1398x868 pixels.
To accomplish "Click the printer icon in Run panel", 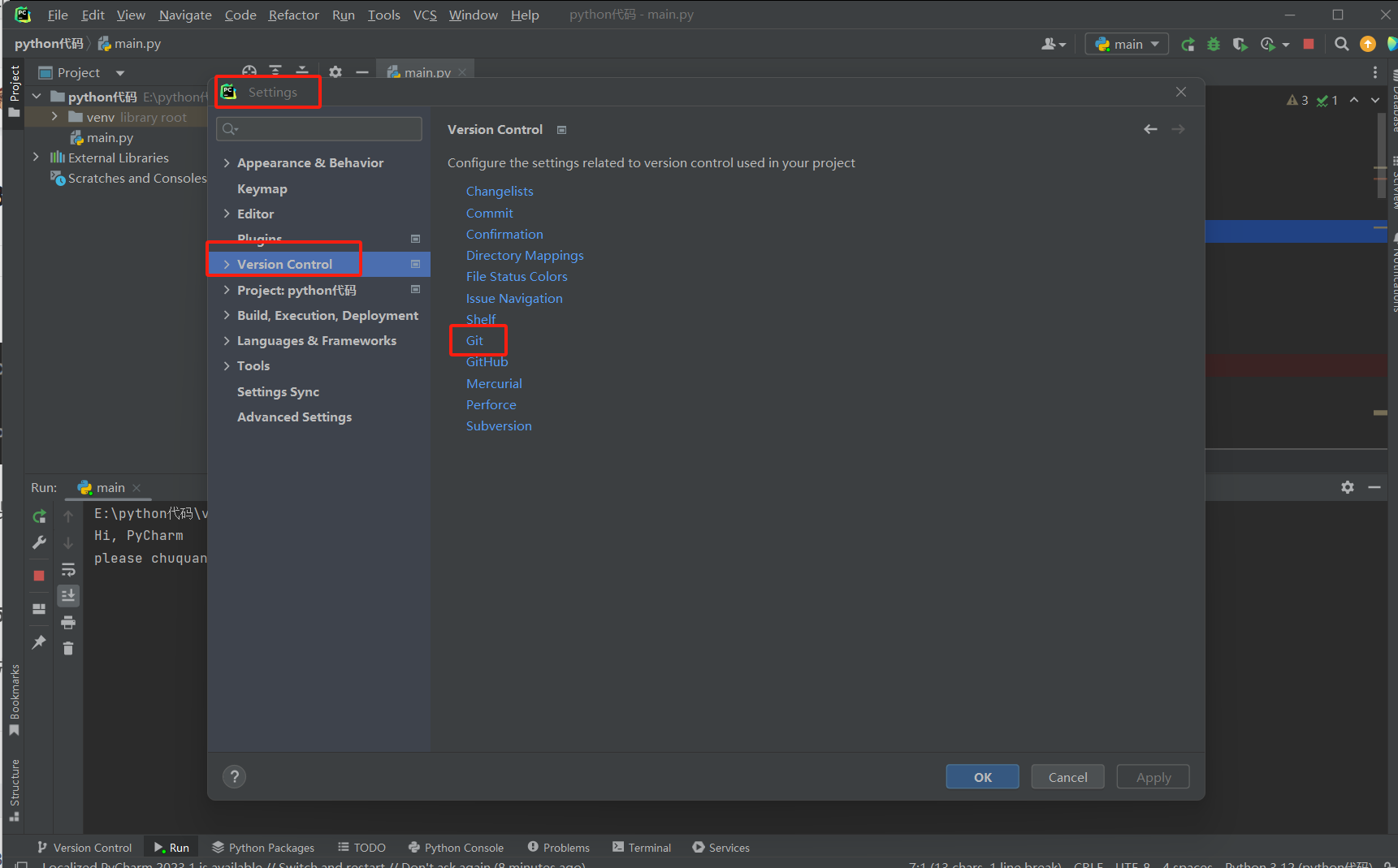I will click(x=68, y=623).
